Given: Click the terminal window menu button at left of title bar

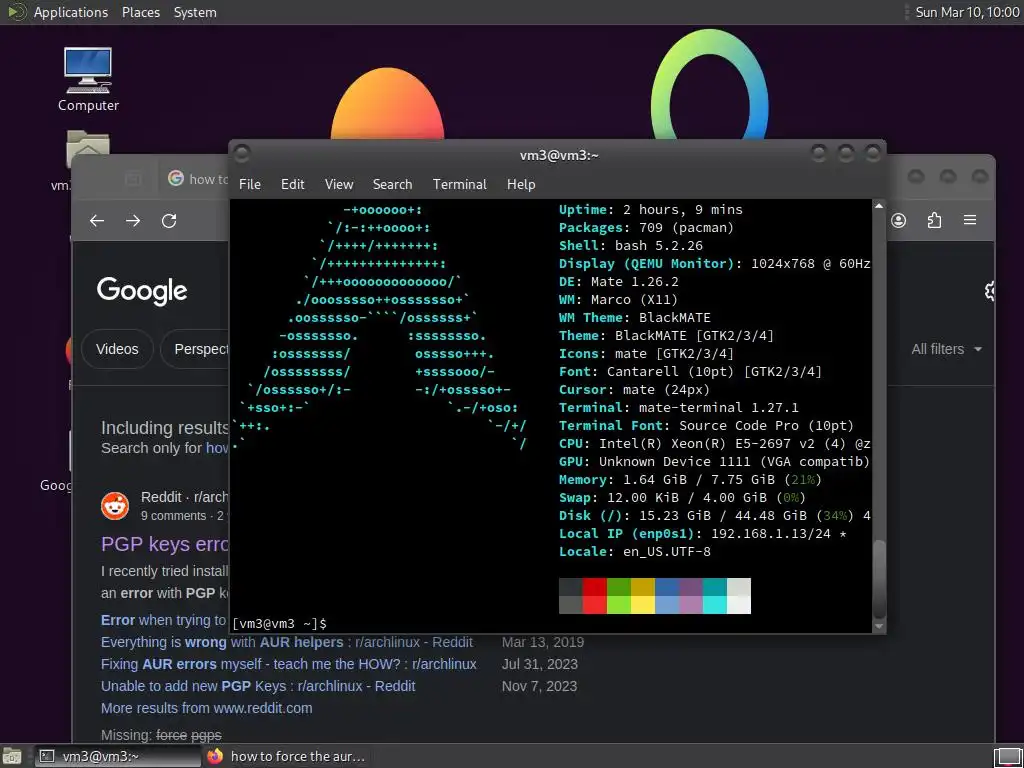Looking at the screenshot, I should pyautogui.click(x=242, y=154).
